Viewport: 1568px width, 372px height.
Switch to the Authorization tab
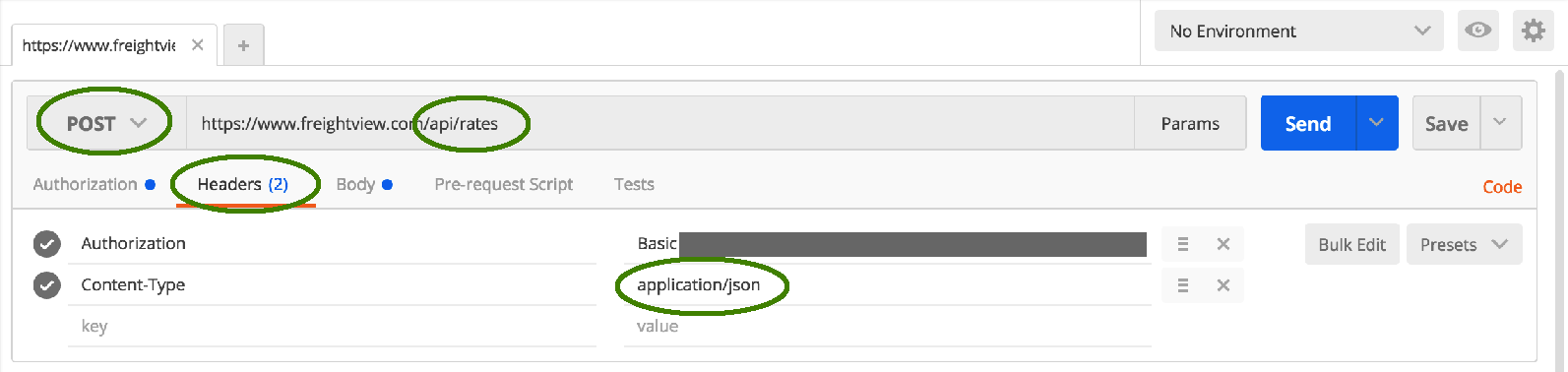94,184
